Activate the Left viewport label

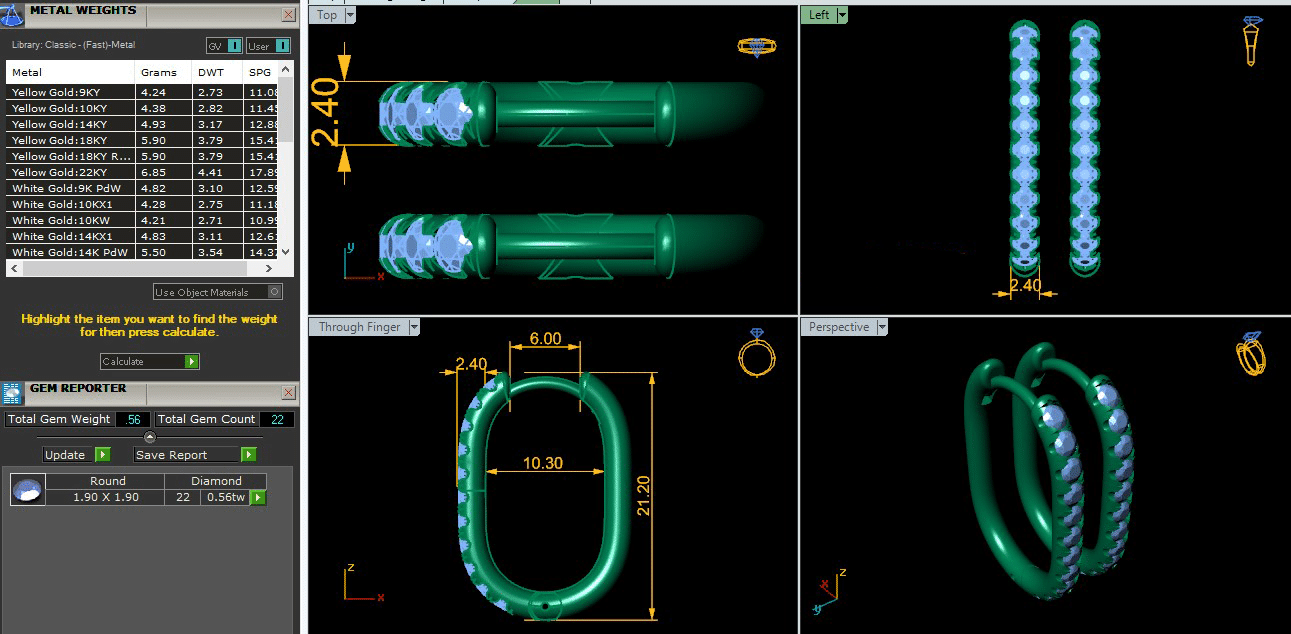tap(819, 15)
